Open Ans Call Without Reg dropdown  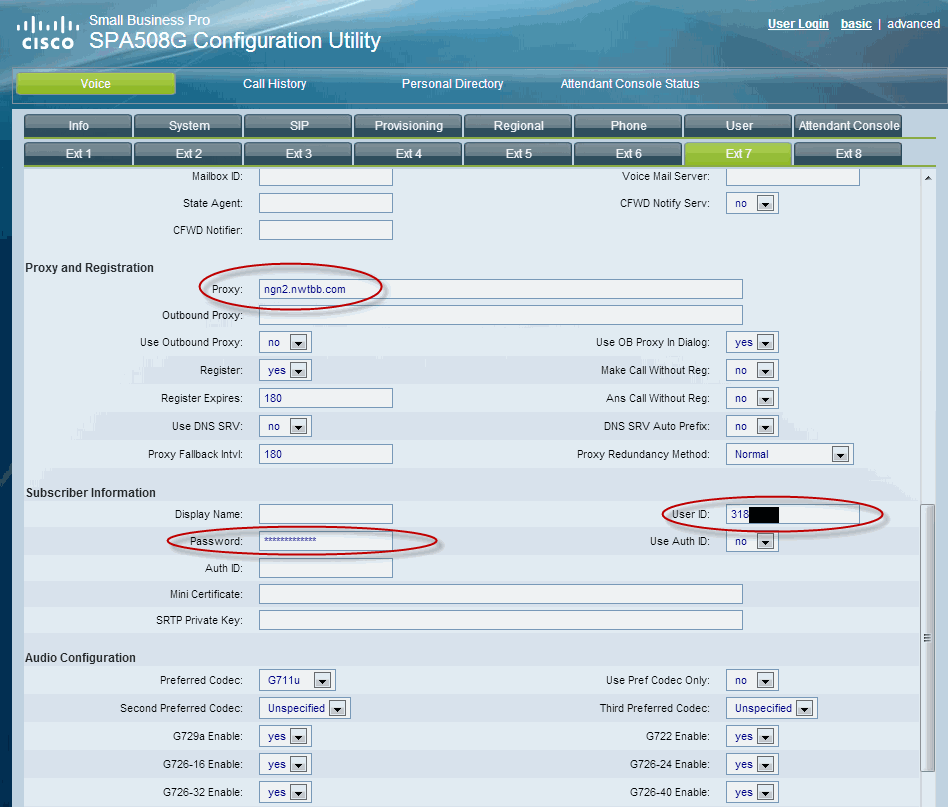point(752,398)
